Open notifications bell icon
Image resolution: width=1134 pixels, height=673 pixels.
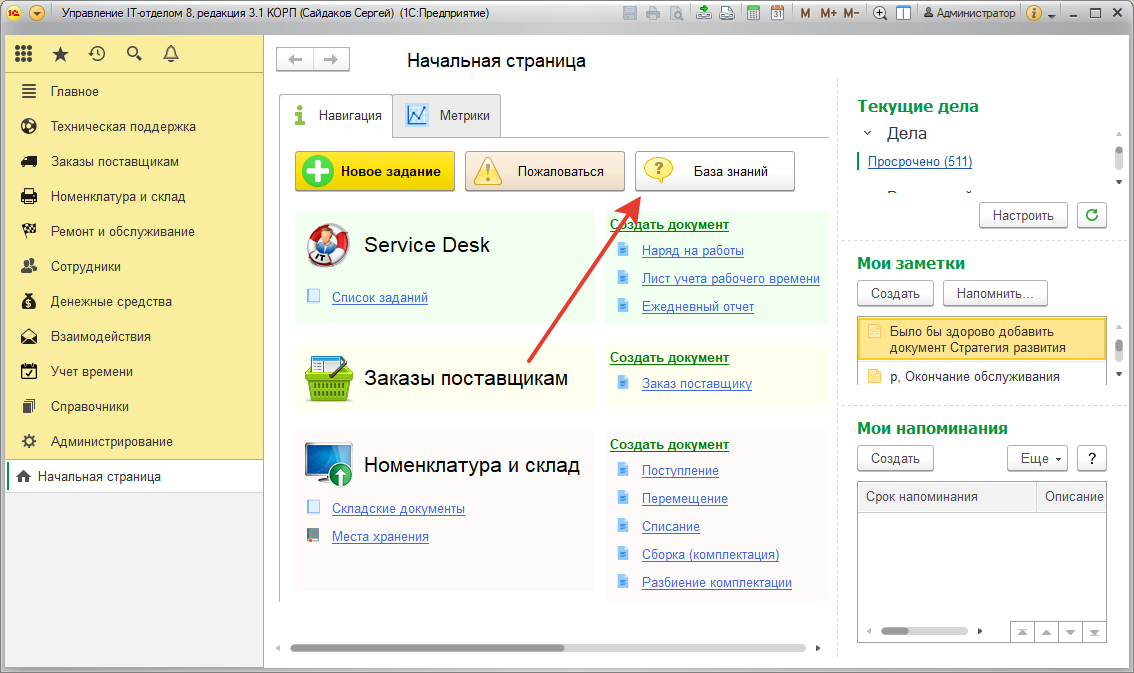pyautogui.click(x=171, y=53)
